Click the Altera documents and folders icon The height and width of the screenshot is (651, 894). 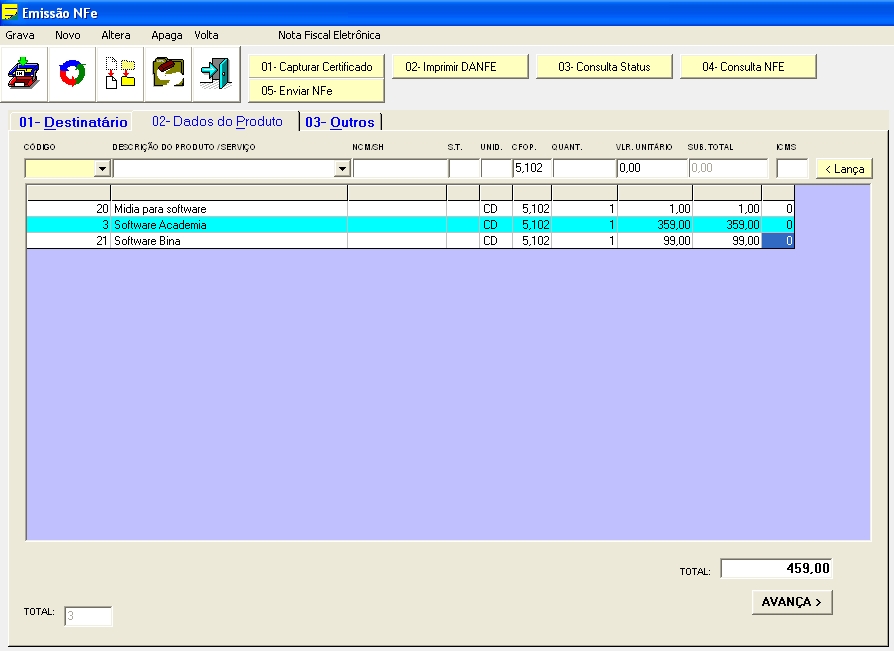click(x=120, y=74)
